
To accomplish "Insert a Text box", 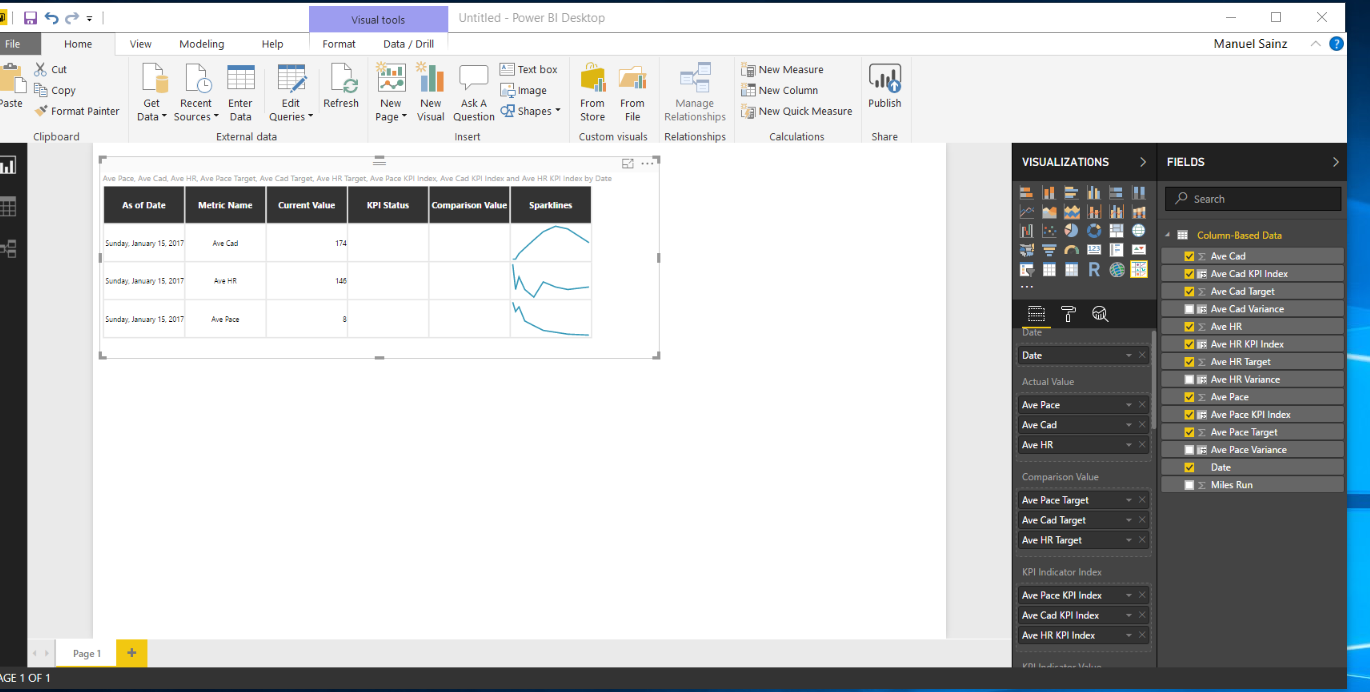I will pyautogui.click(x=529, y=69).
